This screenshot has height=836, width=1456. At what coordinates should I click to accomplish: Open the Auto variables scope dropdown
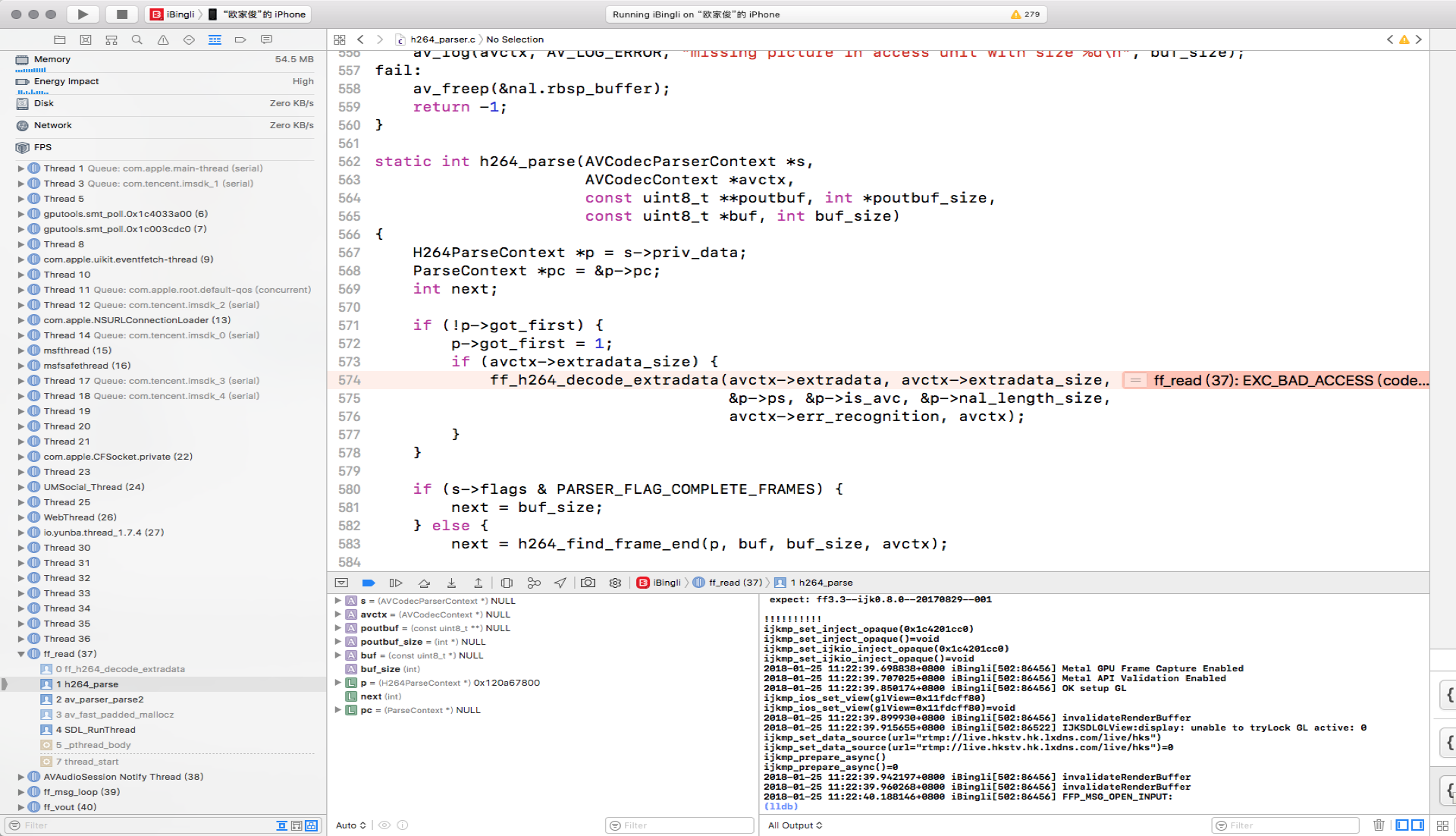pos(351,825)
